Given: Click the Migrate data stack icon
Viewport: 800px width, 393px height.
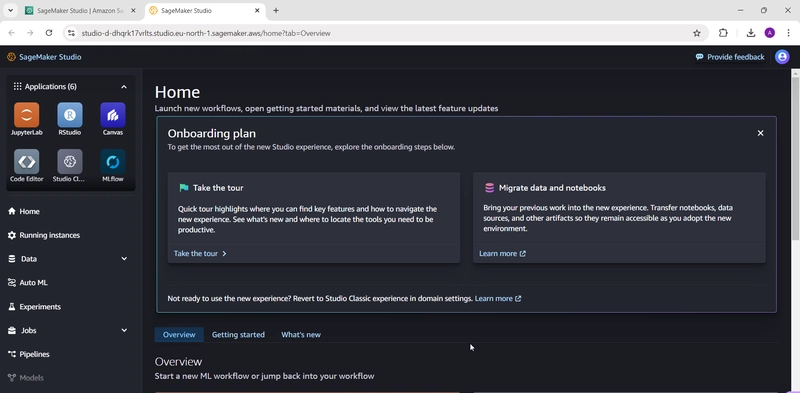Looking at the screenshot, I should [489, 188].
